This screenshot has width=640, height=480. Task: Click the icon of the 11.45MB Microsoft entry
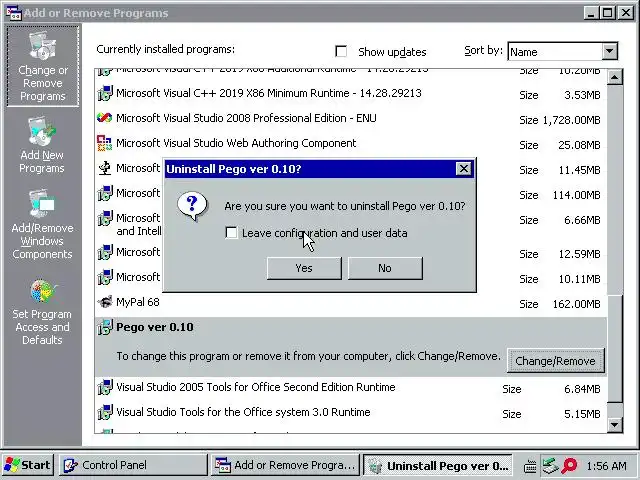click(105, 168)
